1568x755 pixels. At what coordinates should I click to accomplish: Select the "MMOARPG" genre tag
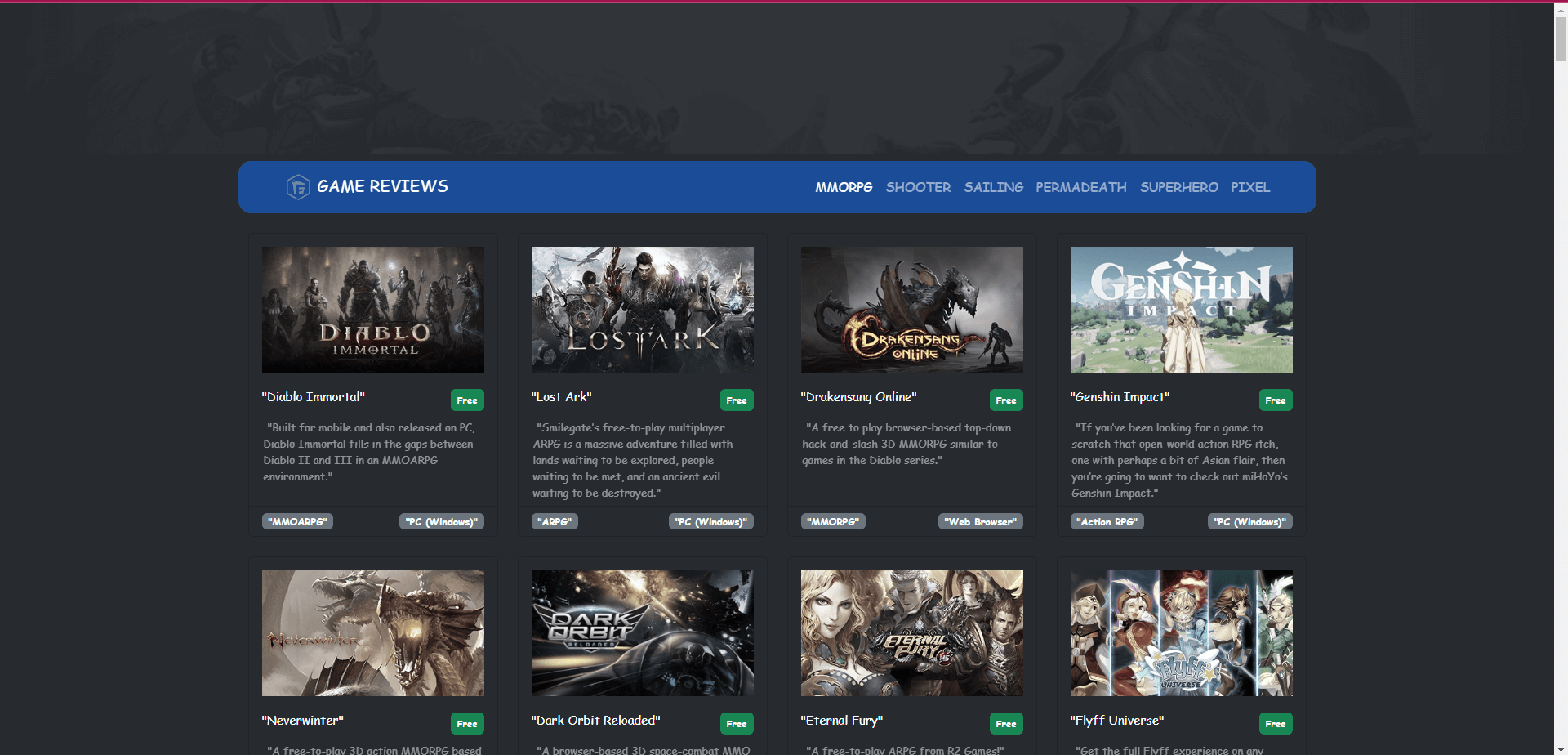point(297,521)
